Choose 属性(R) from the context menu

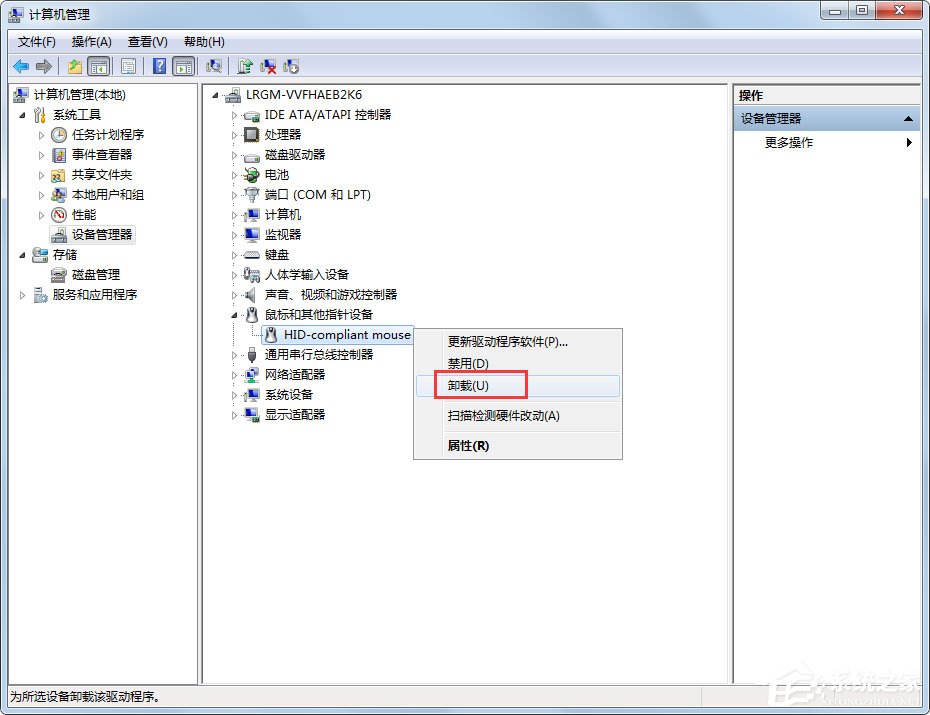click(466, 445)
